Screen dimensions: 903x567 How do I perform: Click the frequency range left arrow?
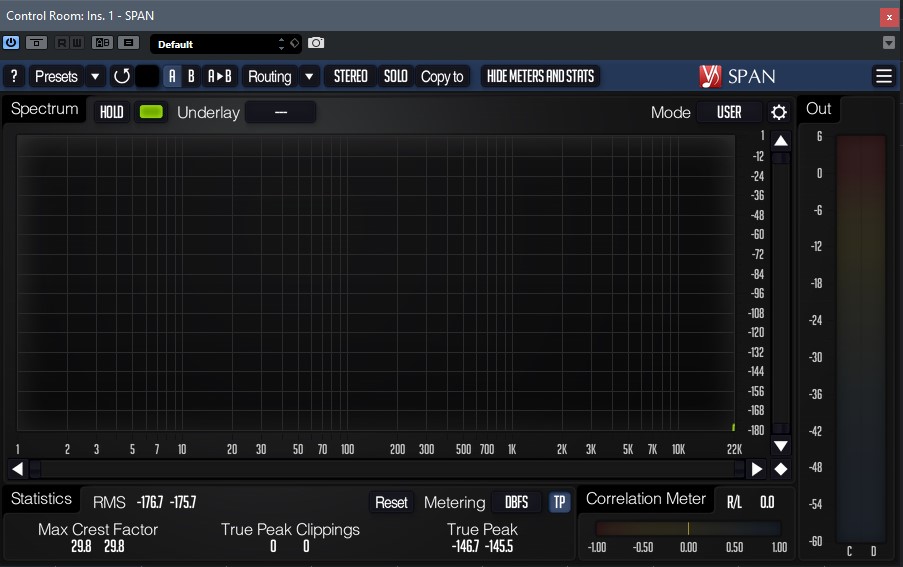tap(18, 469)
